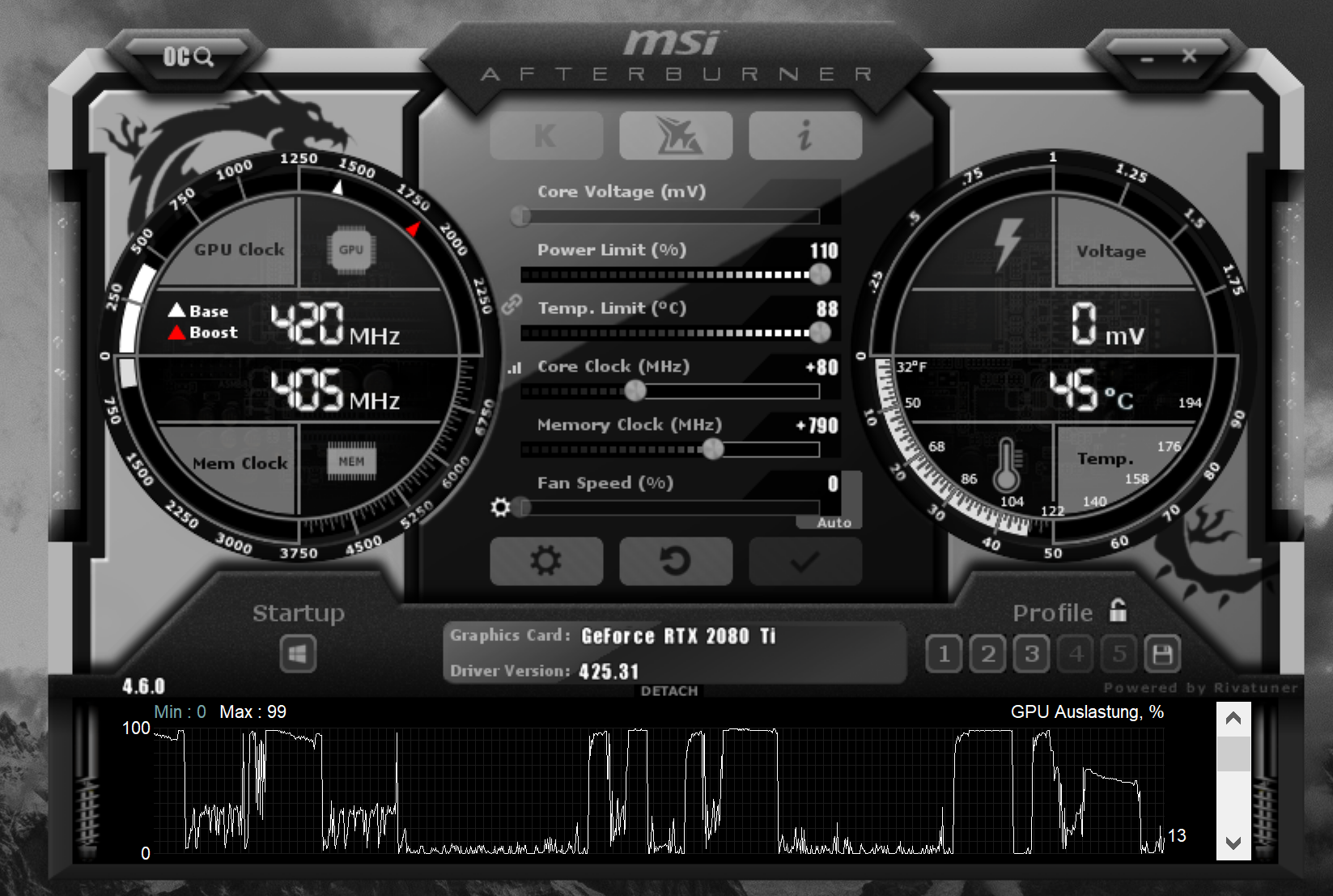This screenshot has height=896, width=1333.
Task: Click the Memory Clock slider handle
Action: pos(713,449)
